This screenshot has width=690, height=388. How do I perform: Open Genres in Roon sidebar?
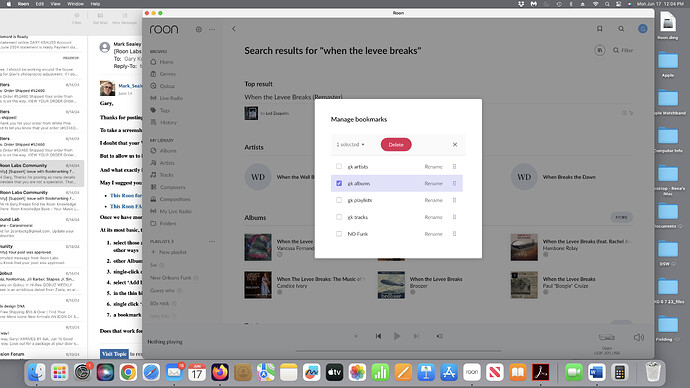(163, 74)
